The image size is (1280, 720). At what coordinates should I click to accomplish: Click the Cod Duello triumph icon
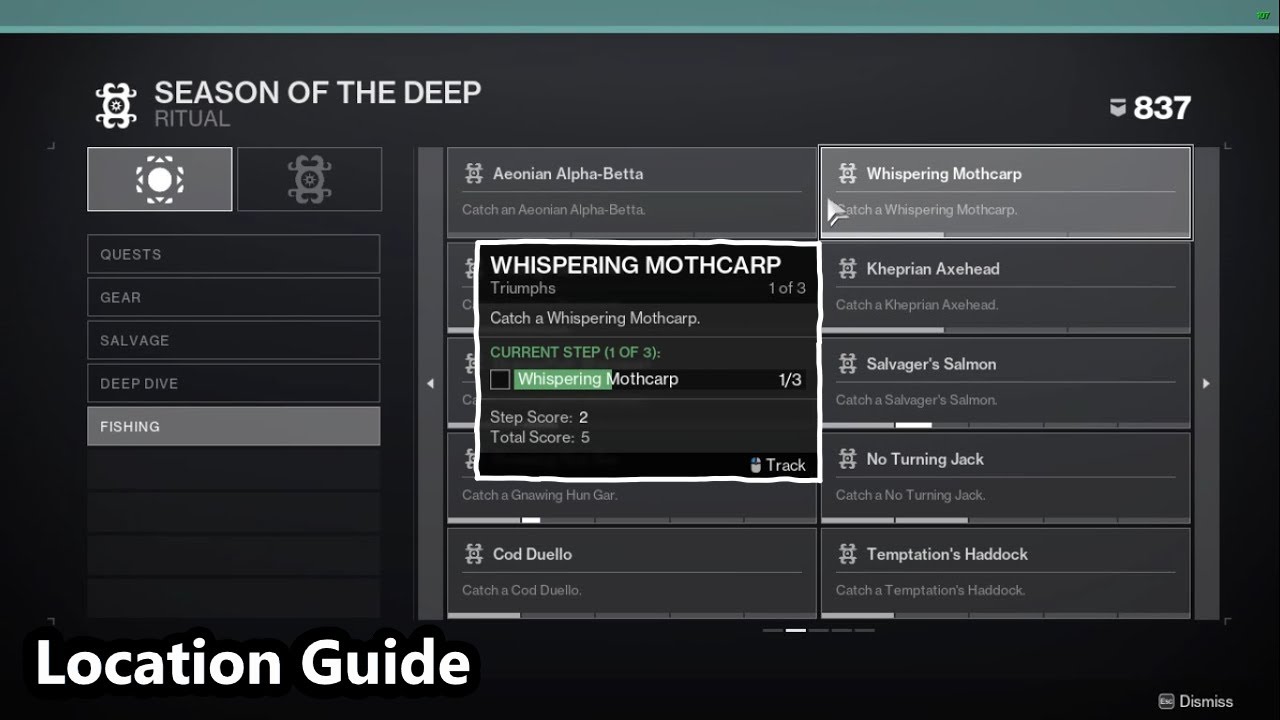[x=474, y=554]
